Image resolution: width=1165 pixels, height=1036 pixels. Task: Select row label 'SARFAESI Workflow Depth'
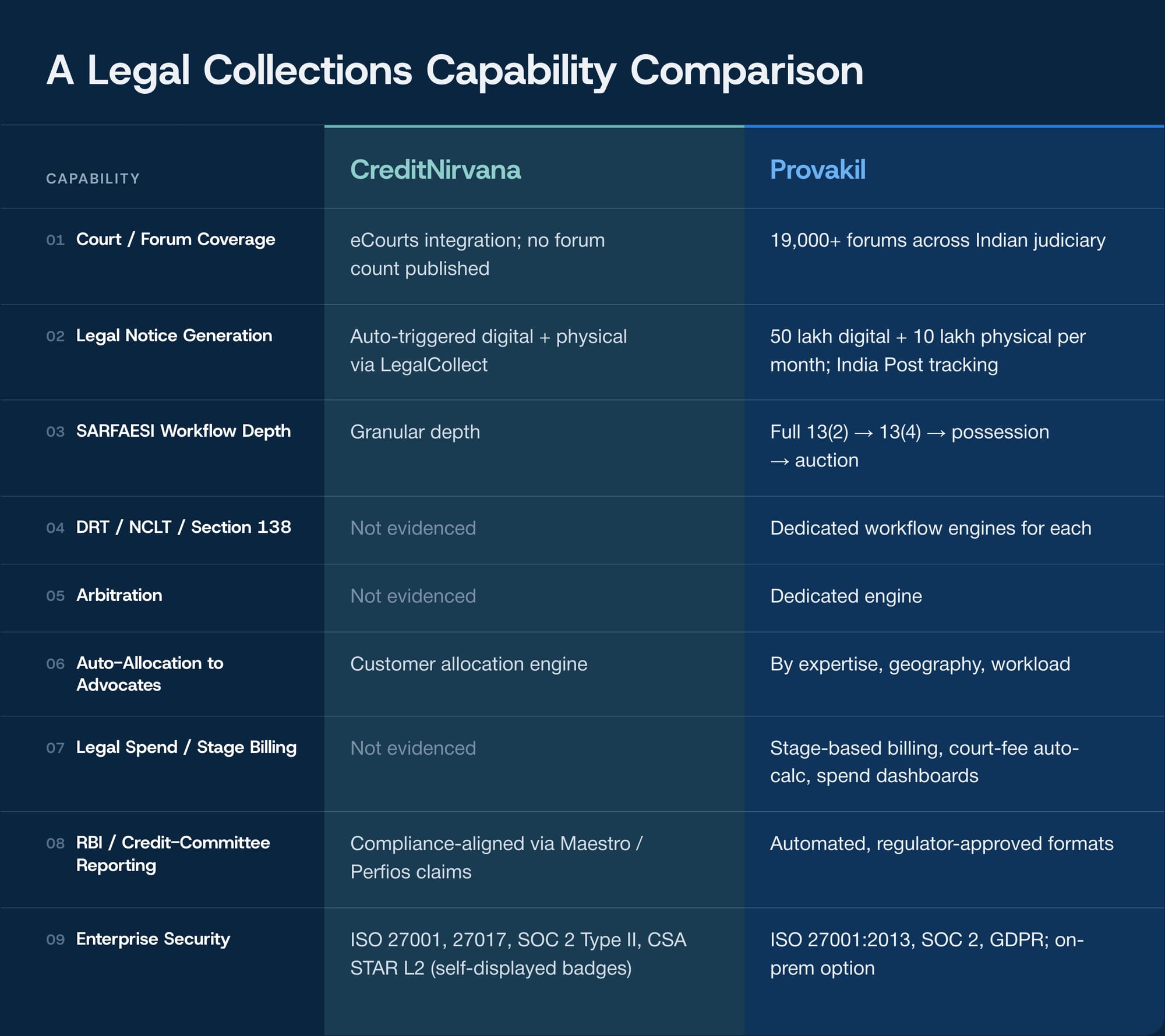tap(183, 431)
